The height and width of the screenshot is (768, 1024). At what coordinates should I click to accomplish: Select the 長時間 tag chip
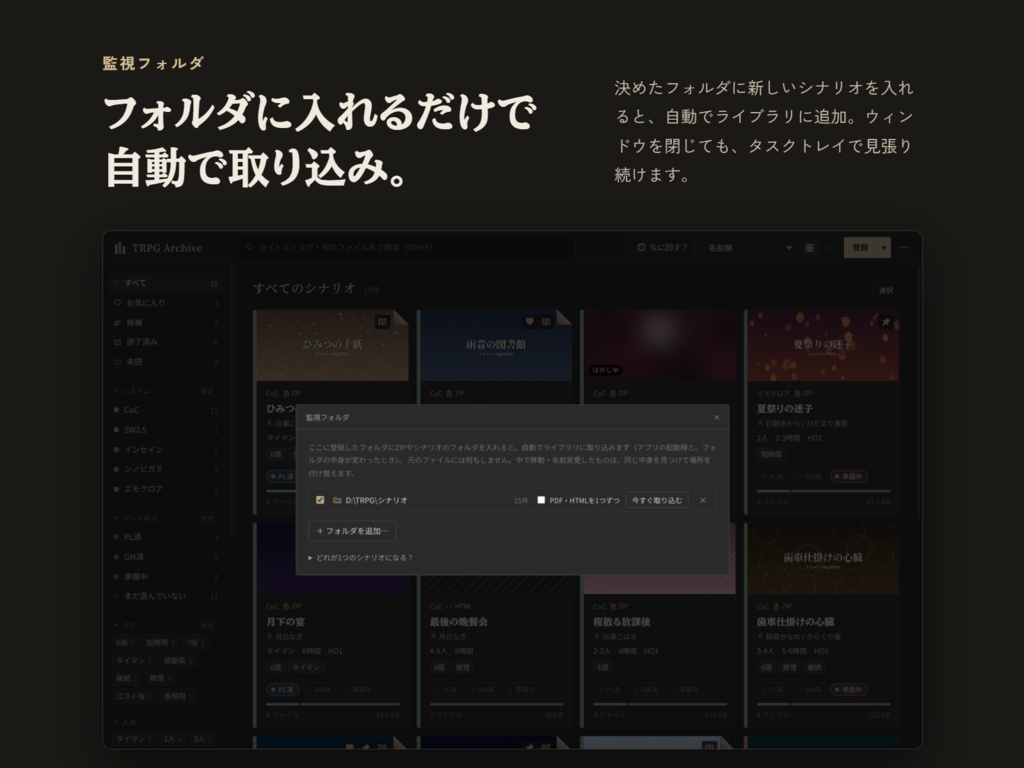178,696
